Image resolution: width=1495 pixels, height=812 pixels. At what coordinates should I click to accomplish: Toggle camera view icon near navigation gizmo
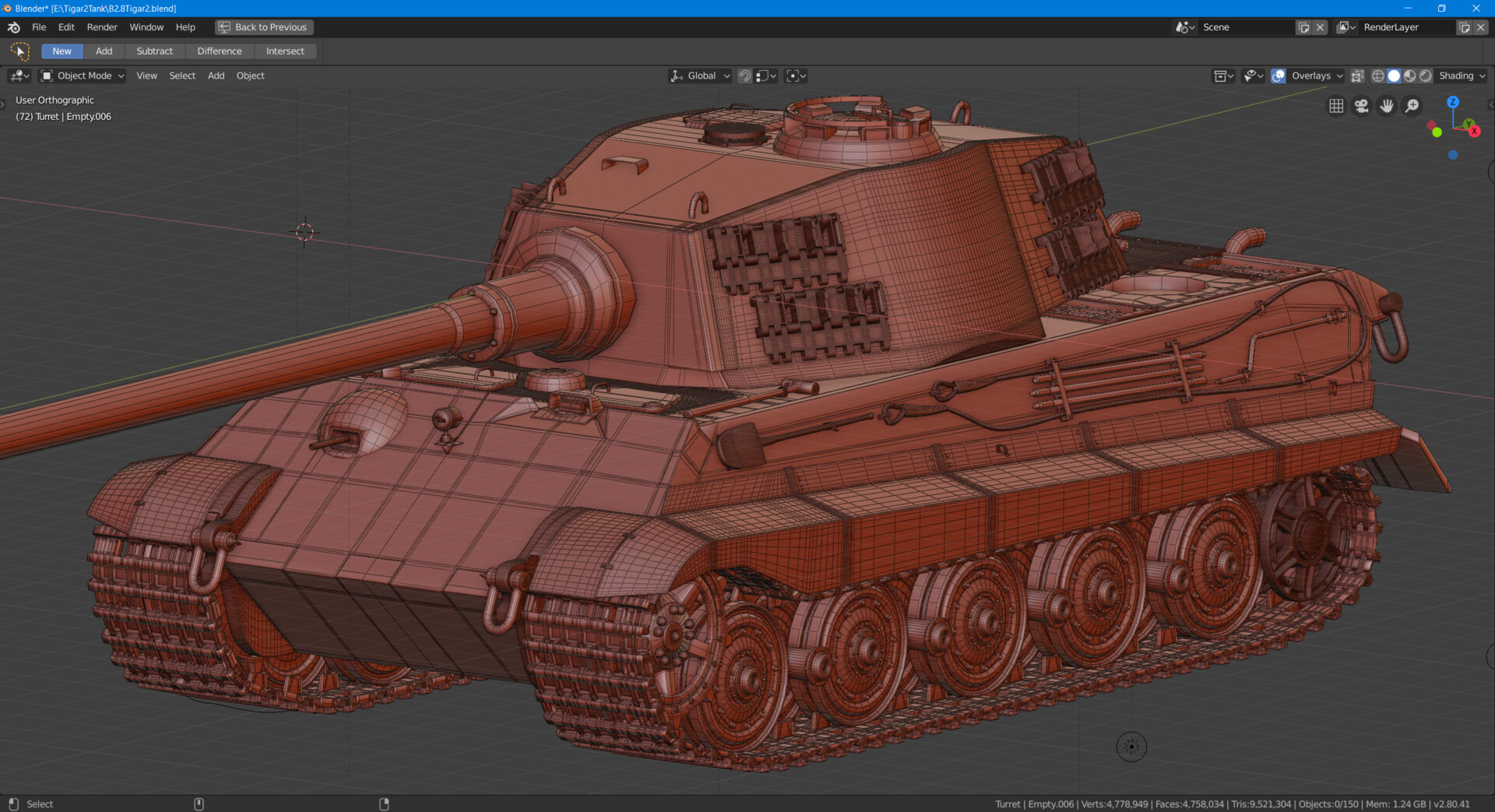[1361, 105]
